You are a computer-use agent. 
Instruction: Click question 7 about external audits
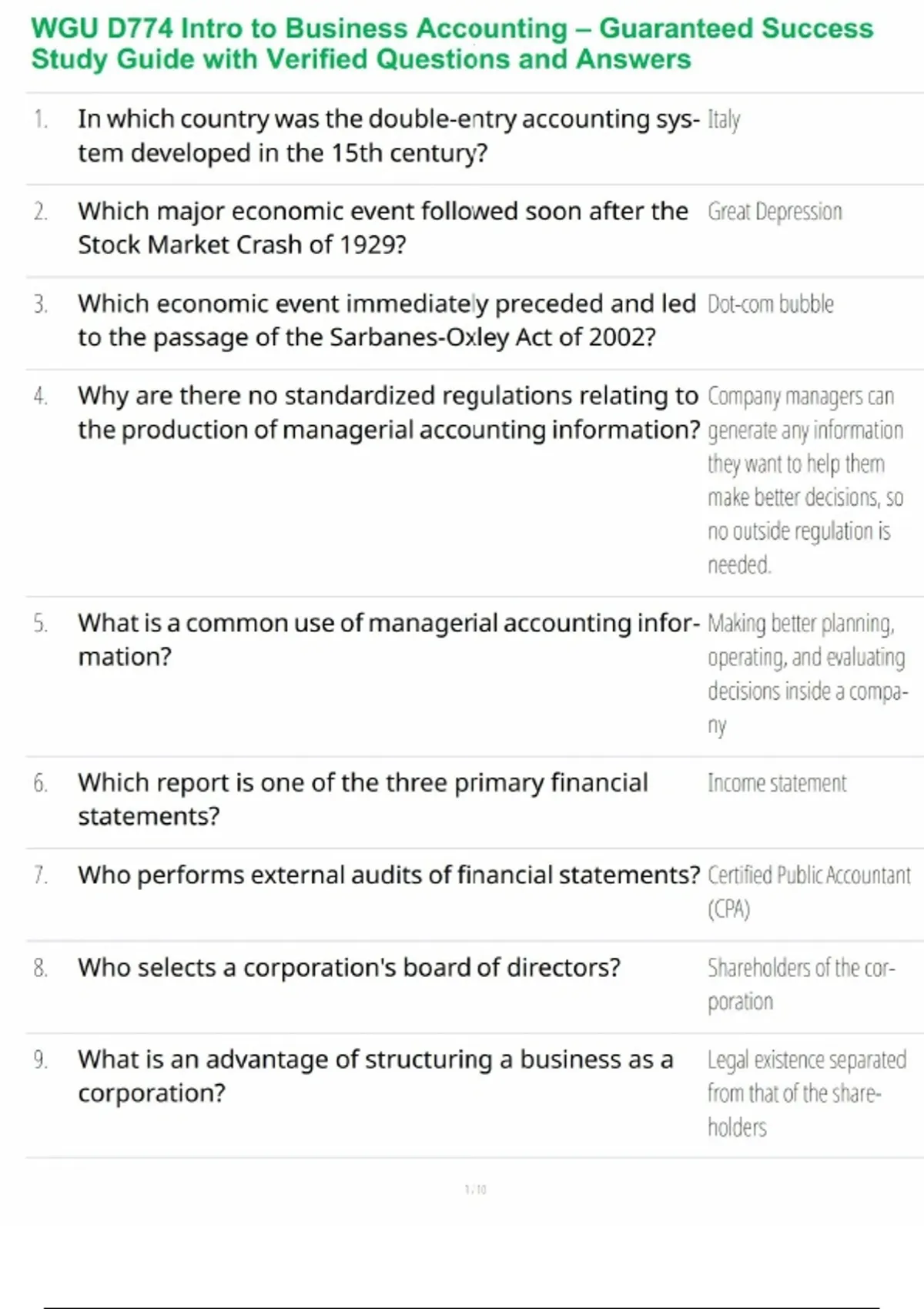pos(389,875)
